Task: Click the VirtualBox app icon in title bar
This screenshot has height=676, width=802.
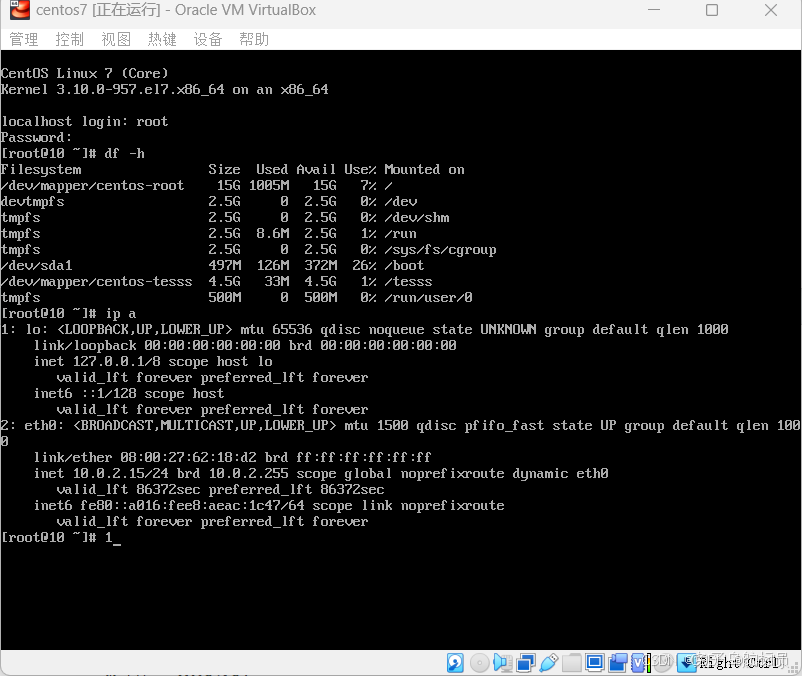Action: [x=19, y=10]
